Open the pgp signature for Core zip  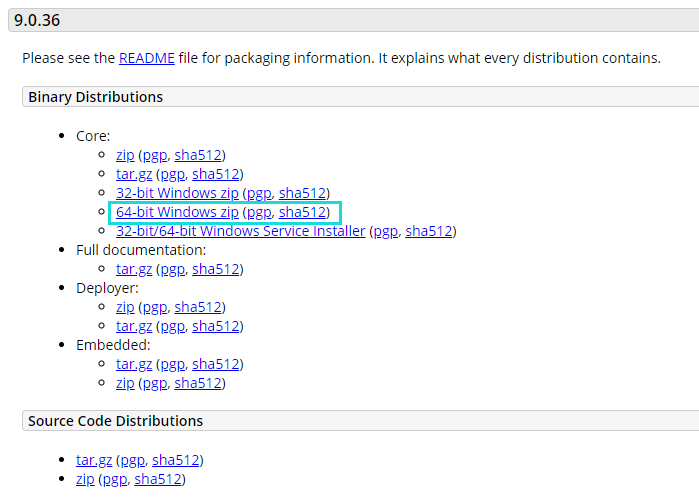tap(155, 155)
